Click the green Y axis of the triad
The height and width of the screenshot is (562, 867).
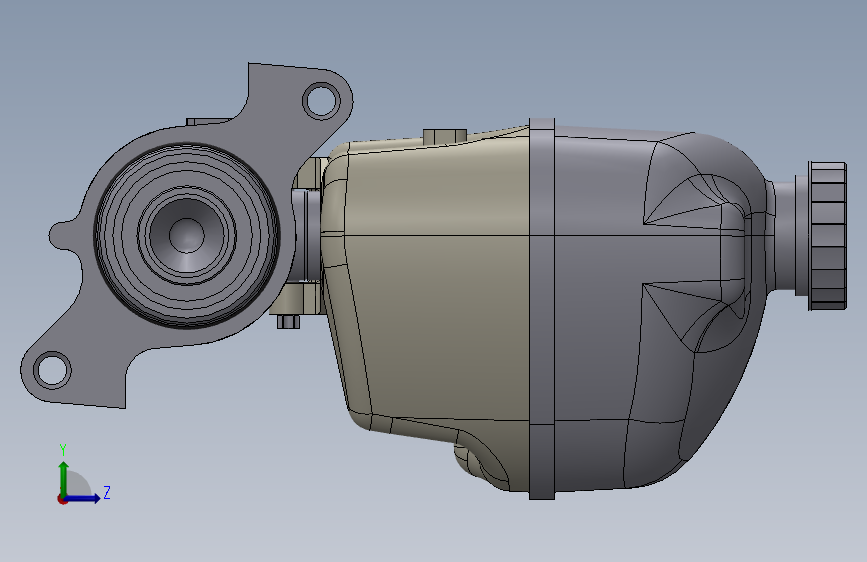64,479
